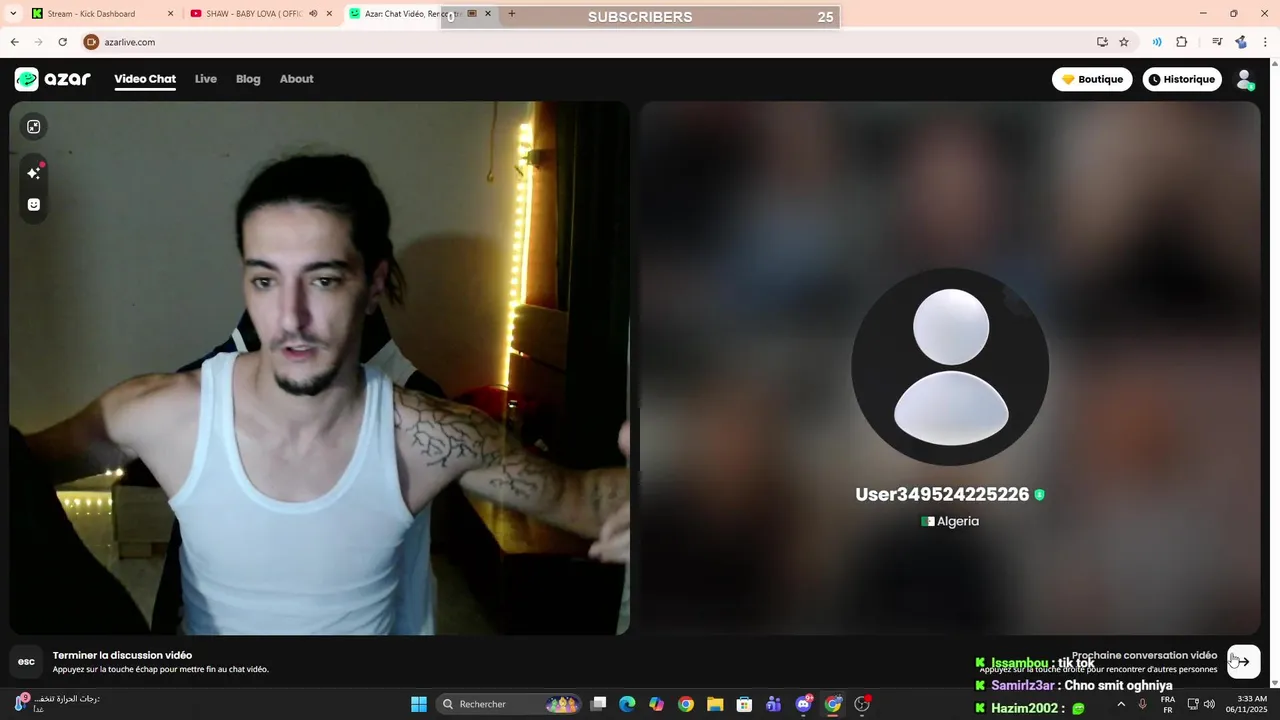Viewport: 1280px width, 720px height.
Task: Open the weather widget on the taskbar
Action: click(55, 704)
